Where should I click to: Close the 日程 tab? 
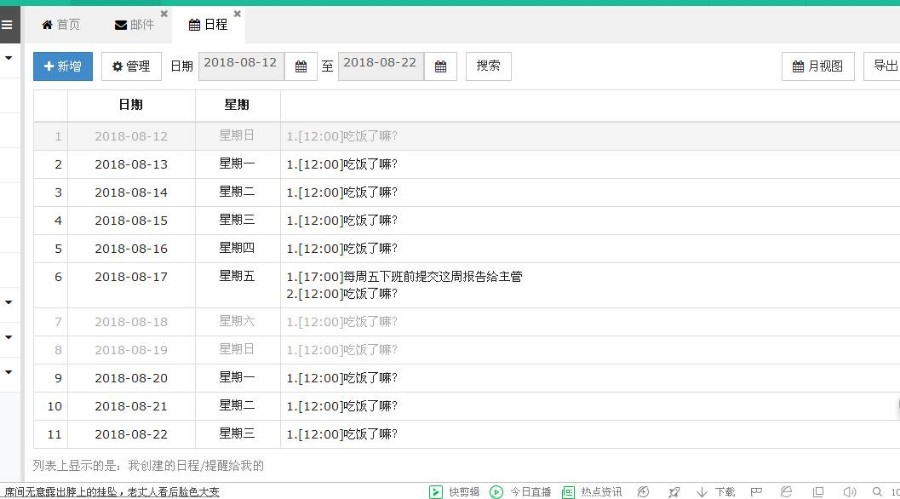(x=237, y=14)
